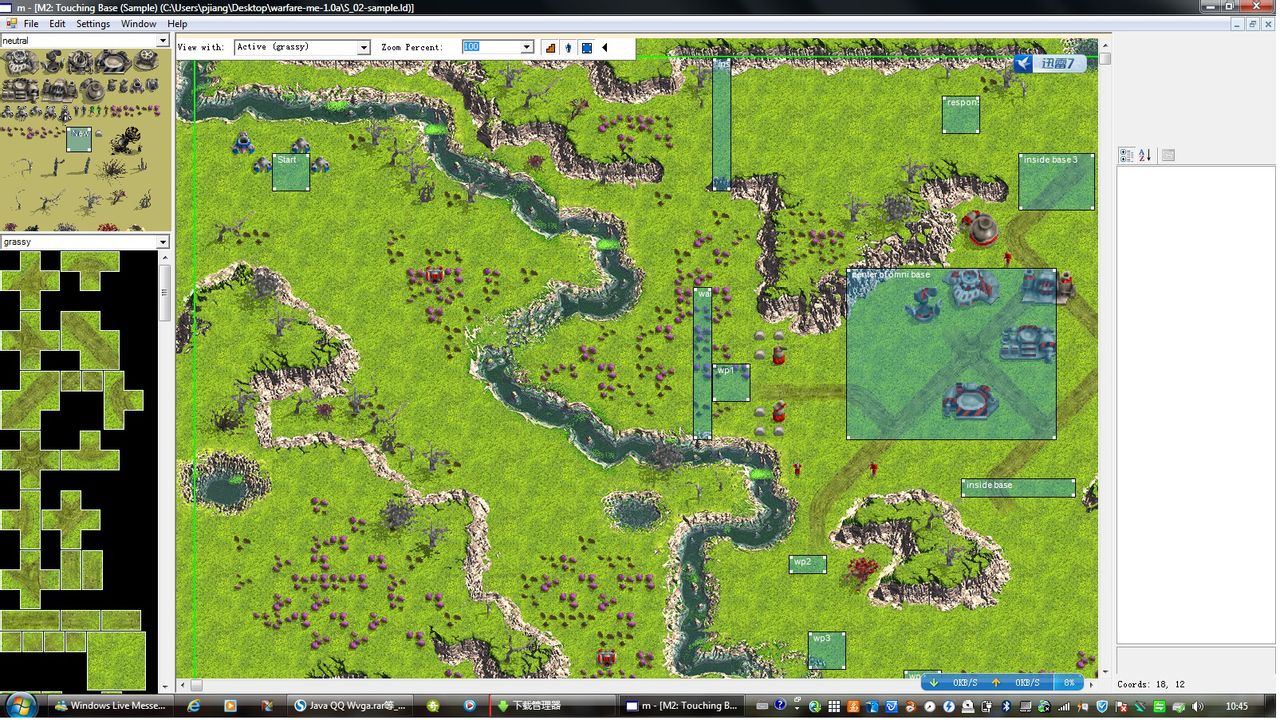The height and width of the screenshot is (720, 1280).
Task: Select the red unit in purple flowers
Action: [435, 275]
